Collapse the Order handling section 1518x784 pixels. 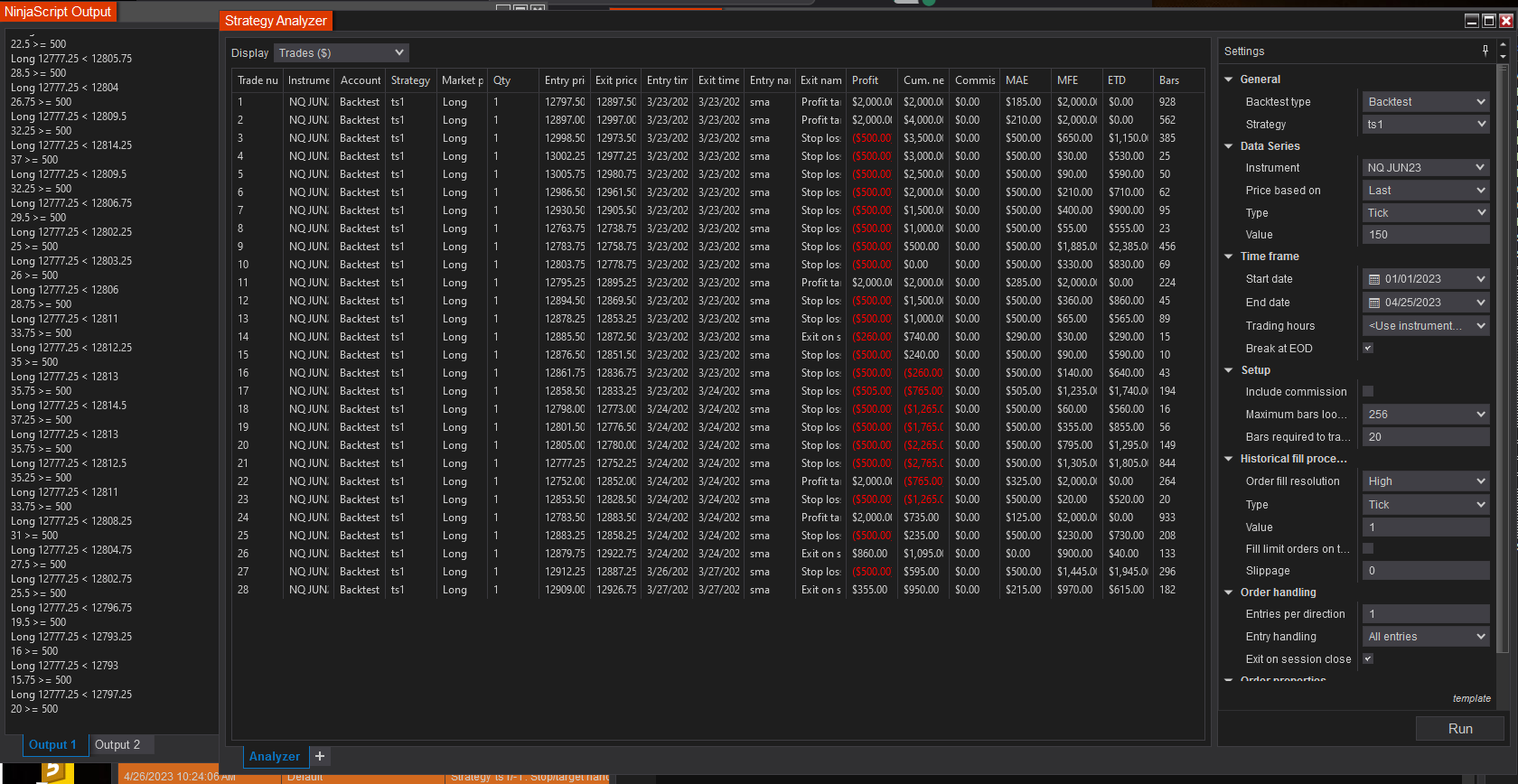(1229, 593)
